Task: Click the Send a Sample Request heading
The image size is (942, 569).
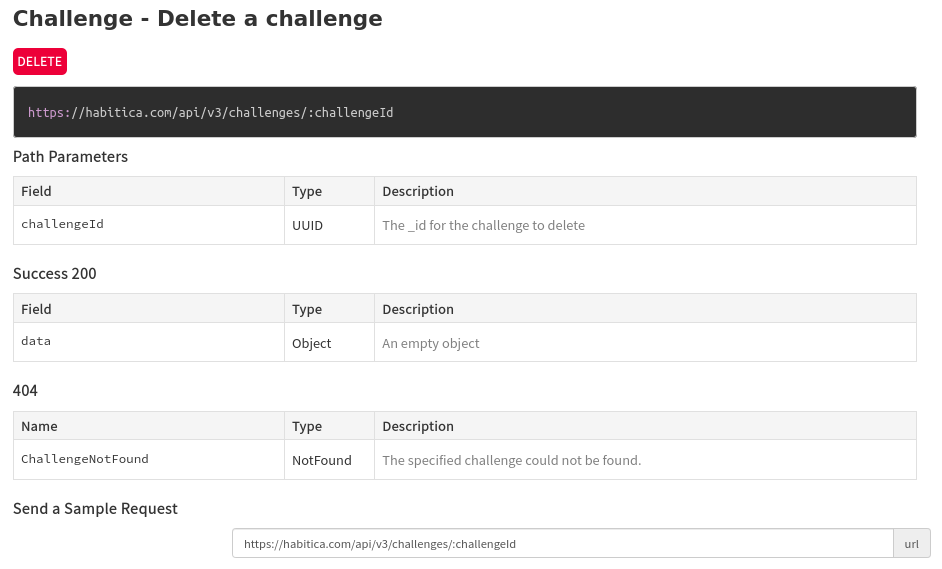Action: (95, 508)
